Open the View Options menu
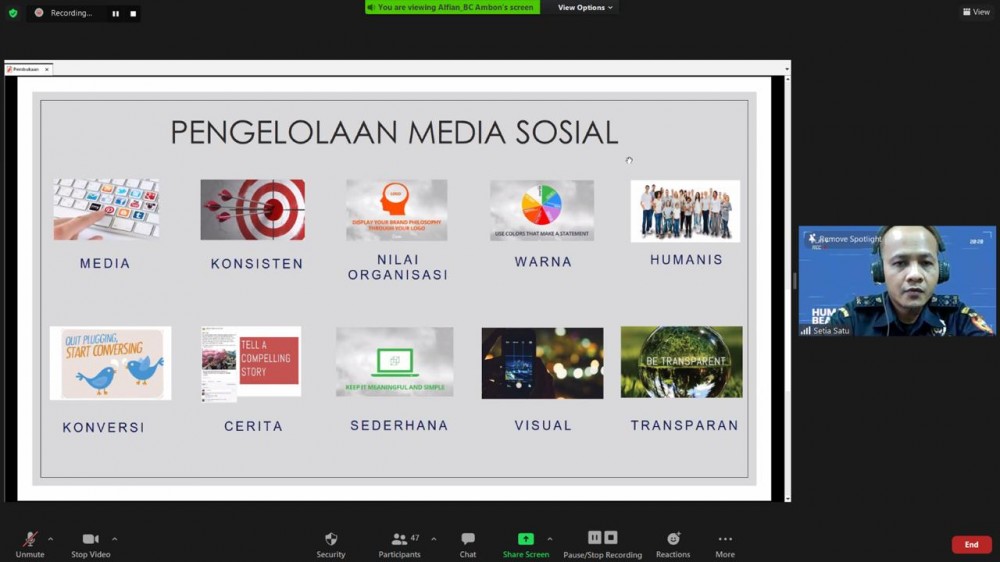Image resolution: width=1000 pixels, height=562 pixels. point(585,8)
